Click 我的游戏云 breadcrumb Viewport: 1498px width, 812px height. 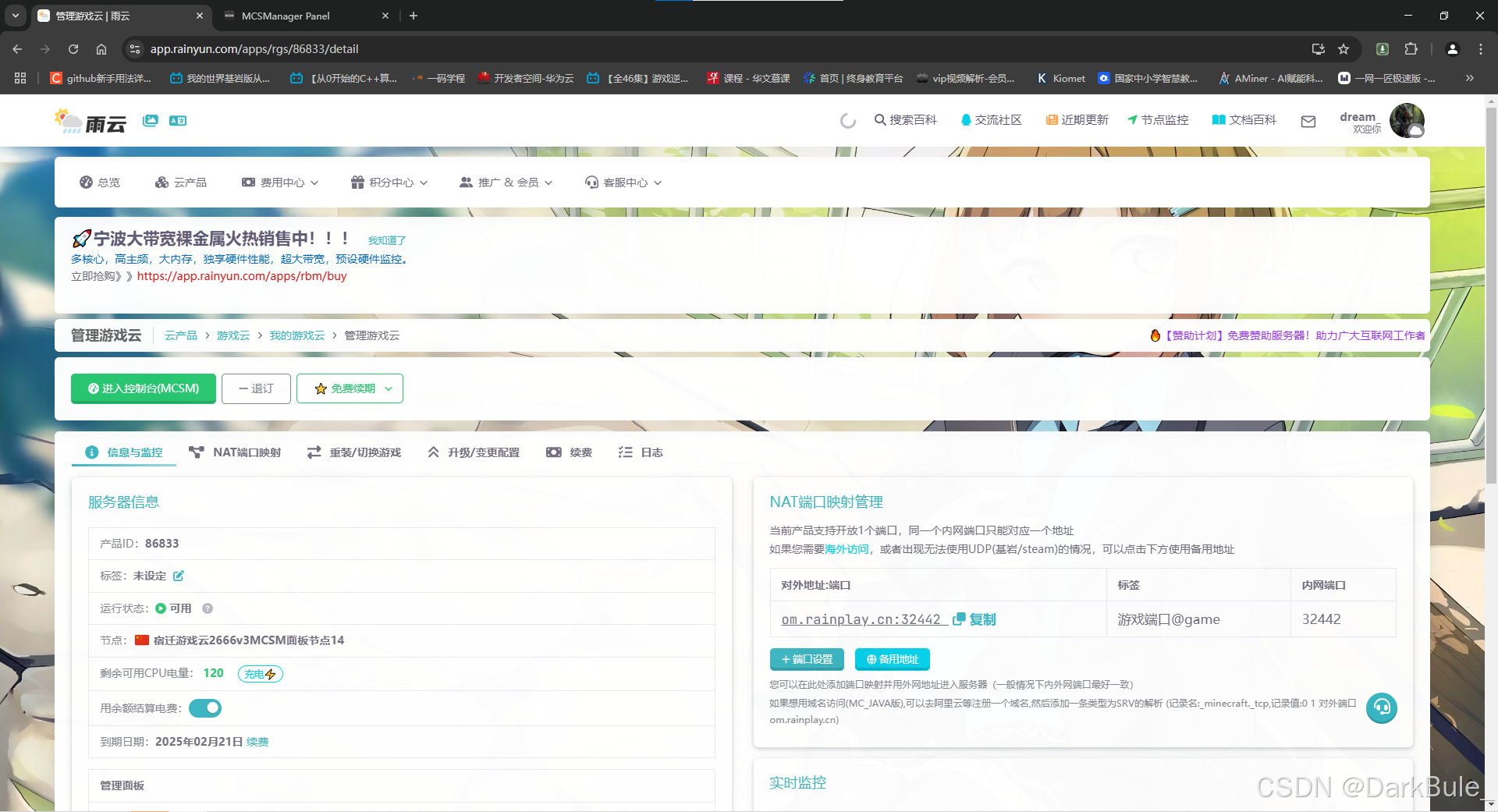click(297, 335)
